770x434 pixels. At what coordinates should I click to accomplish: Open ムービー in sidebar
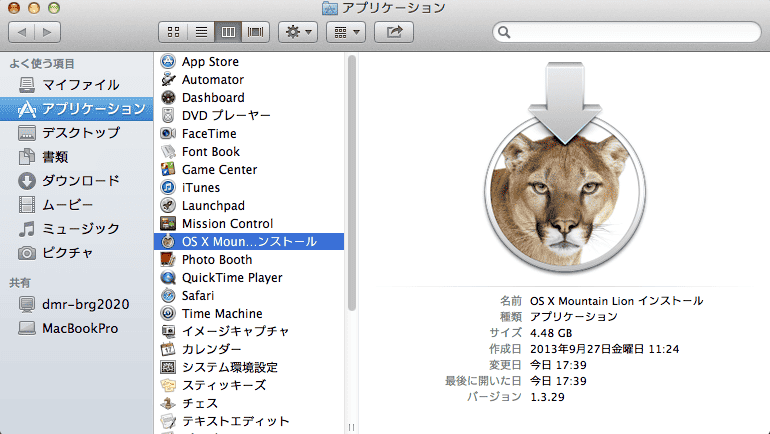[x=77, y=205]
